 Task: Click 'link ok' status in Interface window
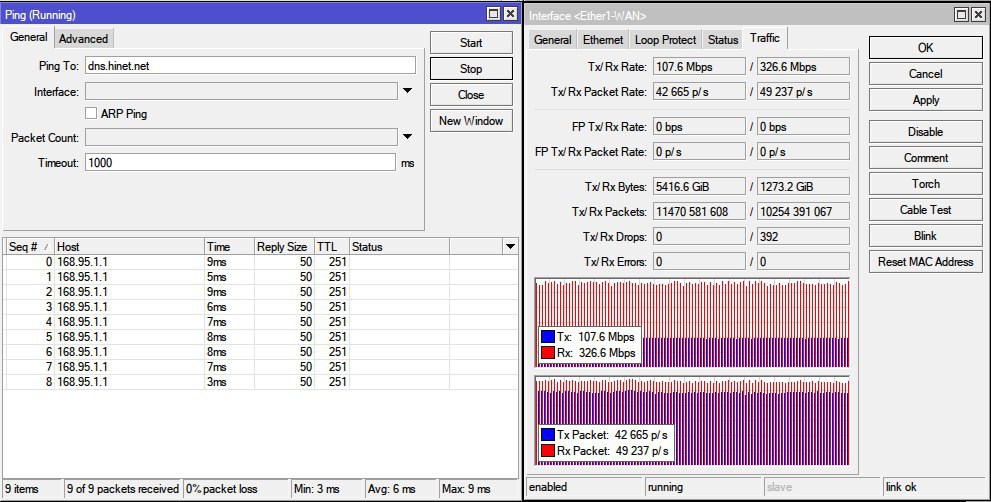pos(901,487)
